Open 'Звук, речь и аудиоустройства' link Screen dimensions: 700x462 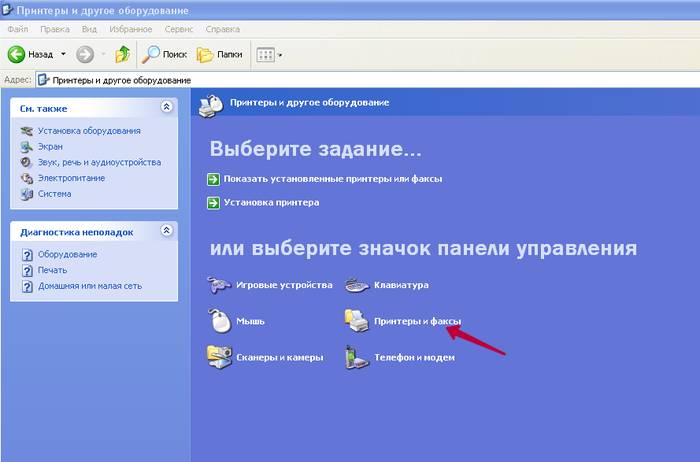pos(99,162)
